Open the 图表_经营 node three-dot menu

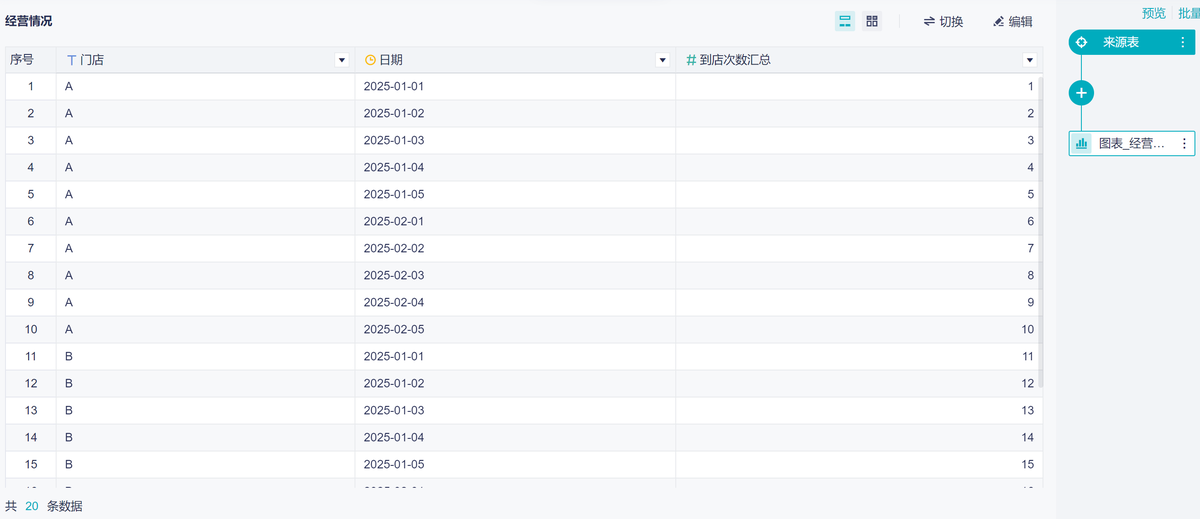1184,144
